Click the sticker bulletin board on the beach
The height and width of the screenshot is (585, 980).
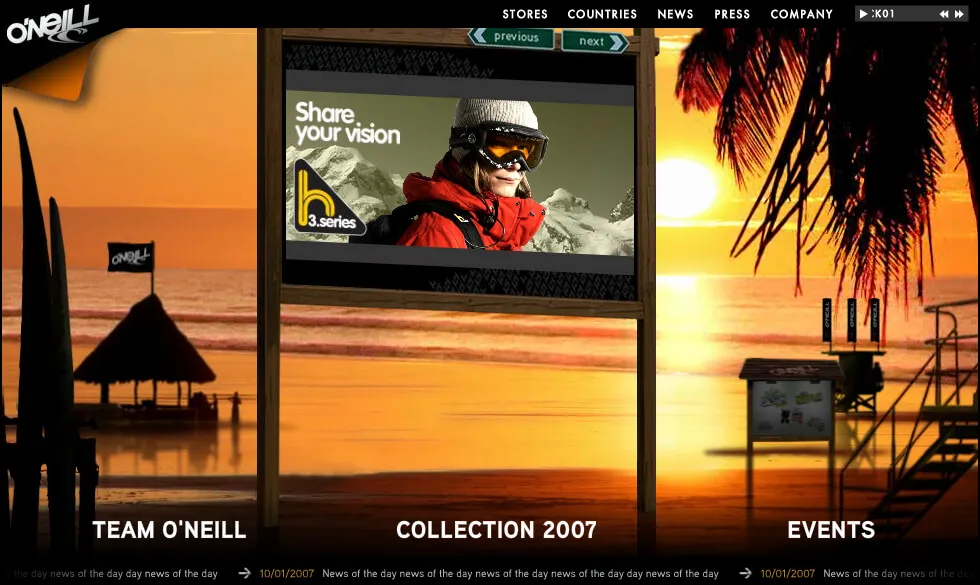click(x=791, y=400)
